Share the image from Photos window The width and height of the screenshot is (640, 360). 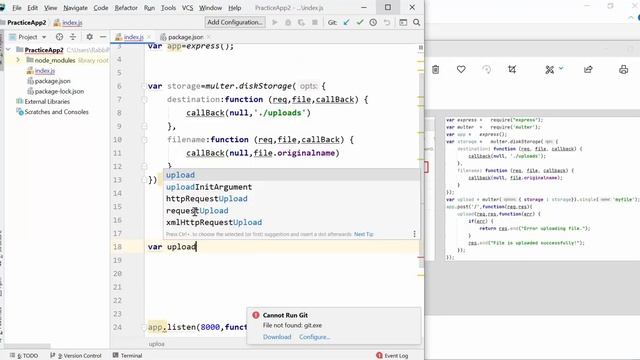pos(588,69)
